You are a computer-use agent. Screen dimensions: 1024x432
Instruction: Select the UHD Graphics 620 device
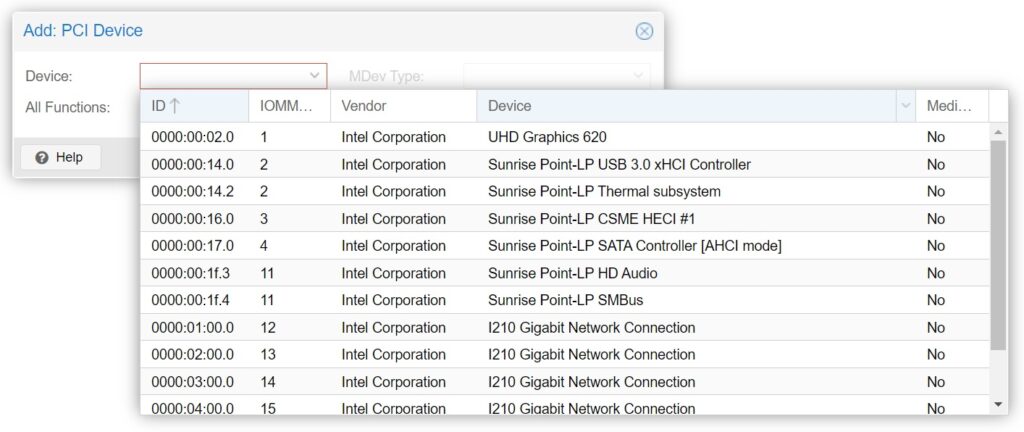pyautogui.click(x=566, y=137)
